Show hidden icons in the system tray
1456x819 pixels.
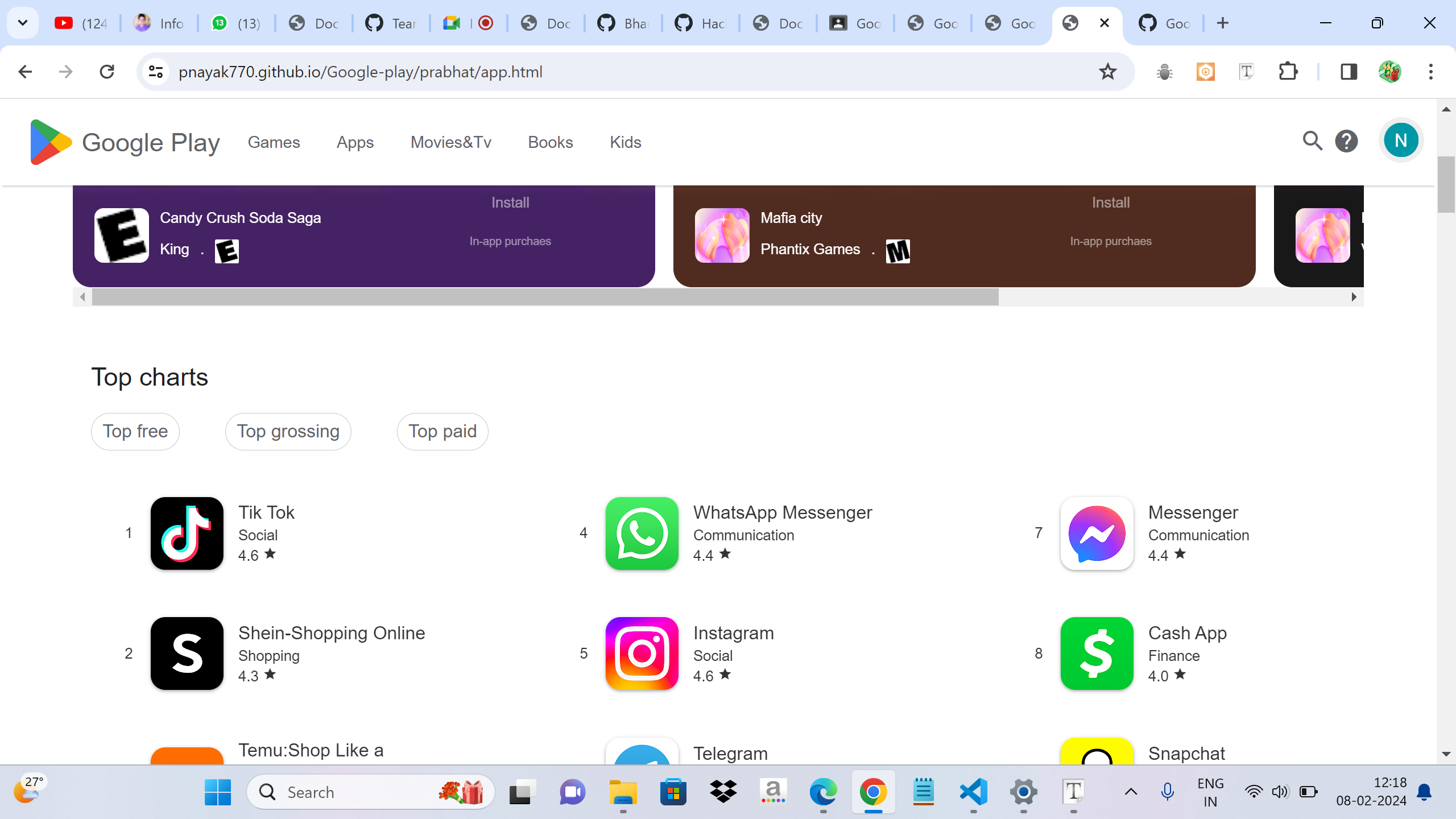point(1131,792)
